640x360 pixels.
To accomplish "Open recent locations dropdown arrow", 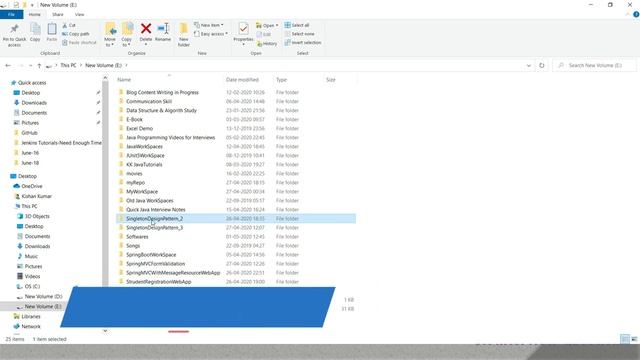I will click(x=31, y=65).
